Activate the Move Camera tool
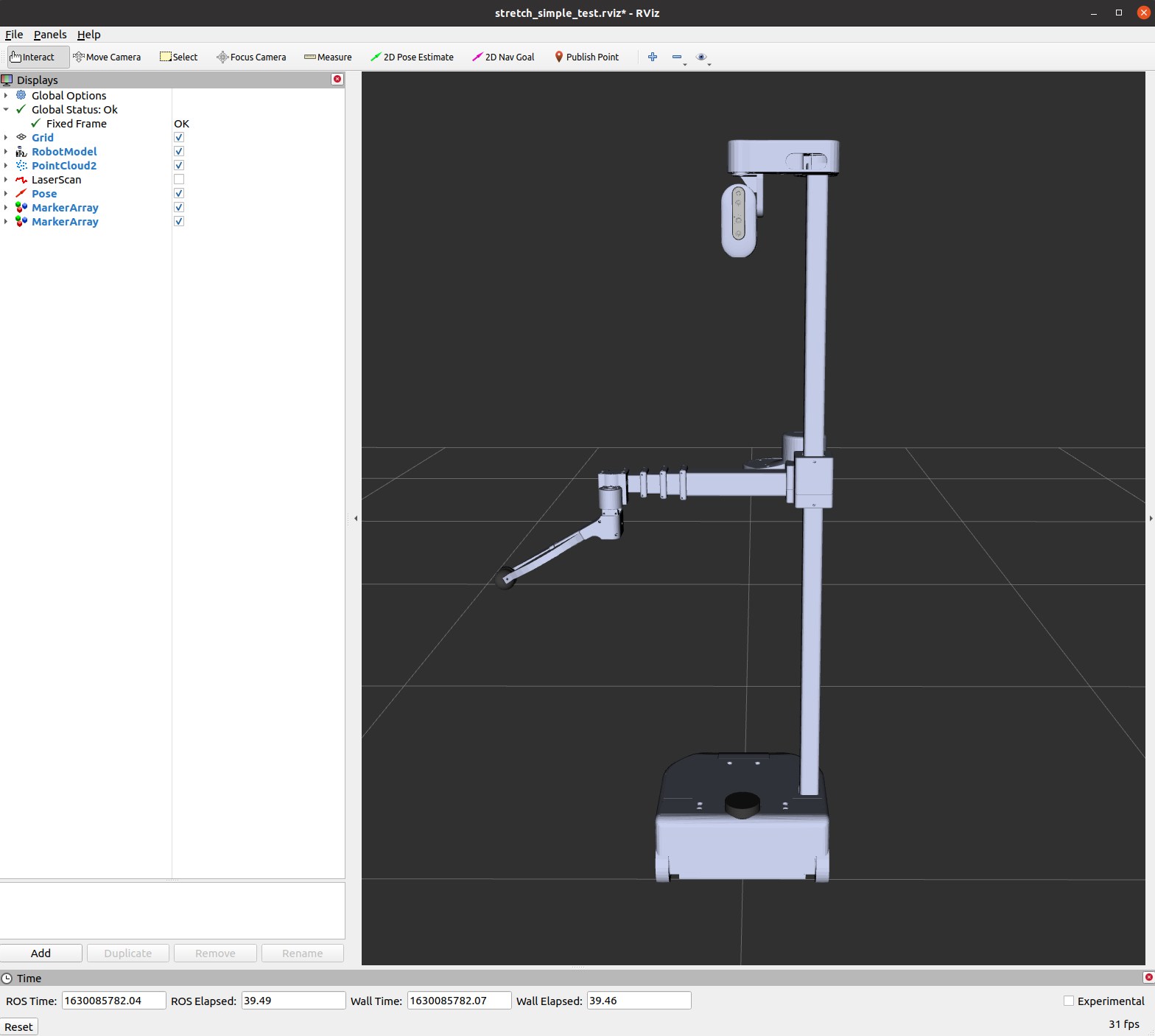The image size is (1155, 1036). click(x=107, y=57)
